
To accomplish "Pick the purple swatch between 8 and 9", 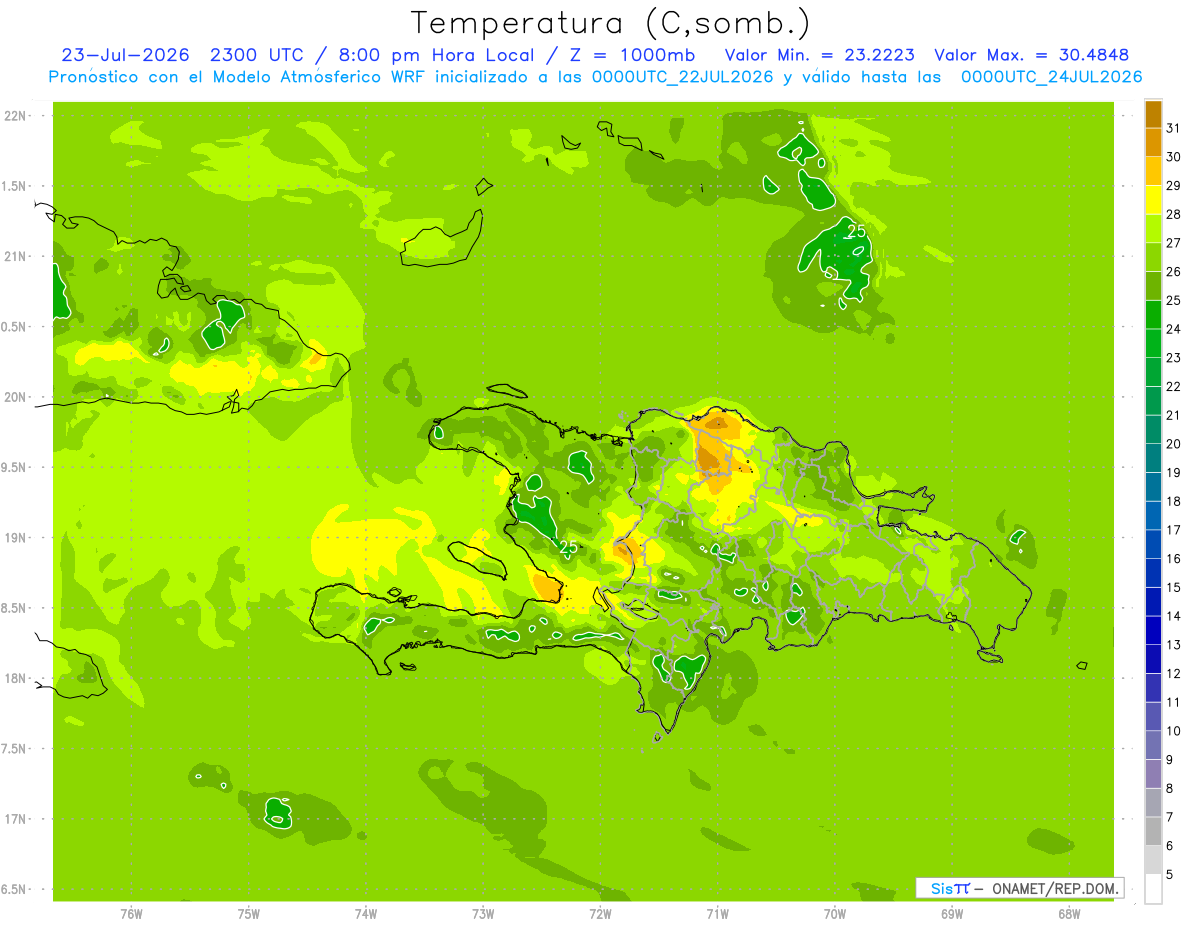I will tap(1153, 774).
